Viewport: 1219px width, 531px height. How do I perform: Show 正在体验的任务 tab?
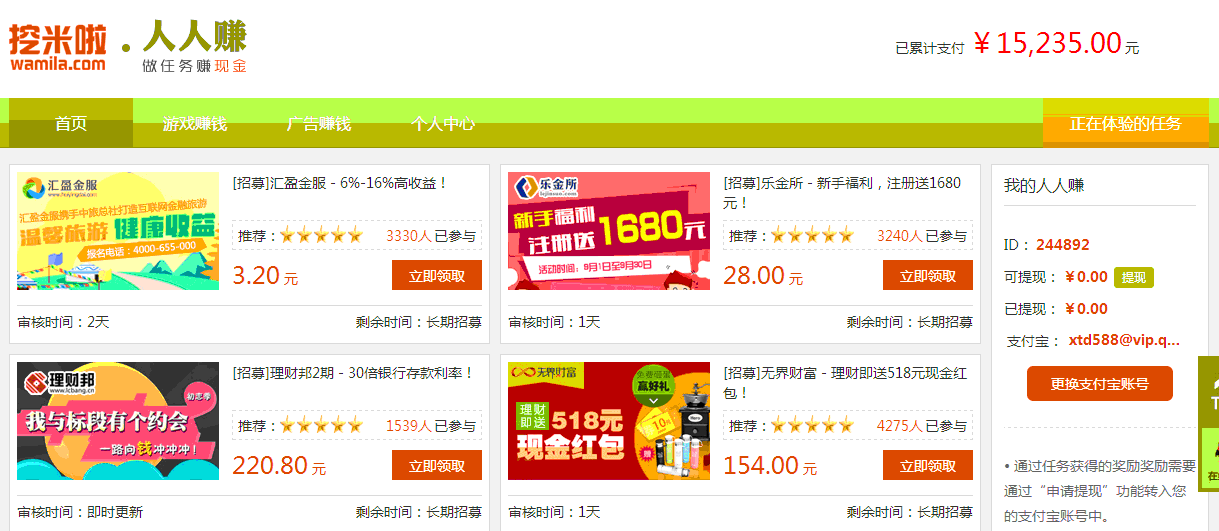[1126, 123]
